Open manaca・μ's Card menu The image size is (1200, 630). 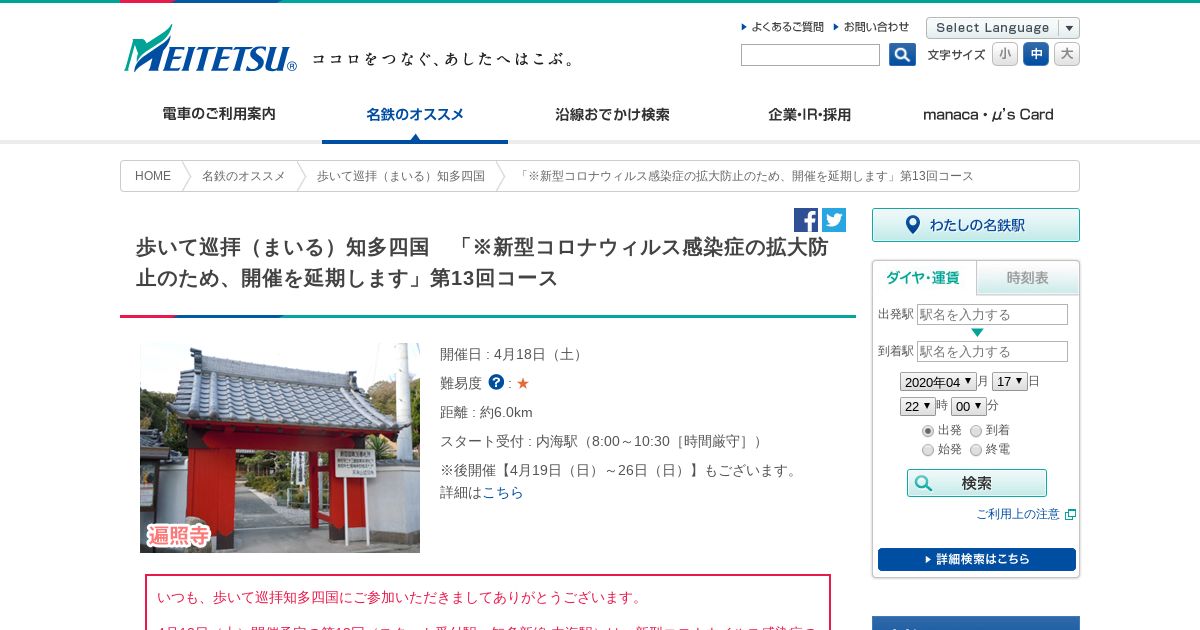pyautogui.click(x=988, y=115)
